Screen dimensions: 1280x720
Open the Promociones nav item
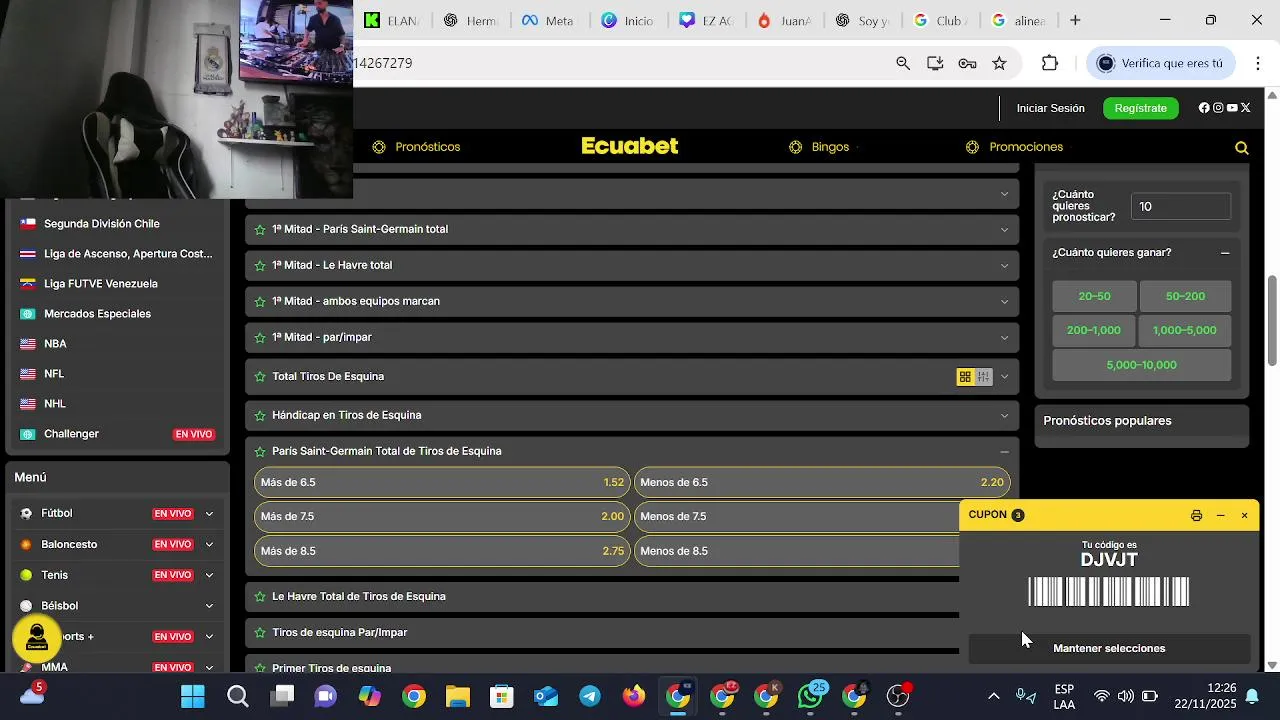(1014, 147)
